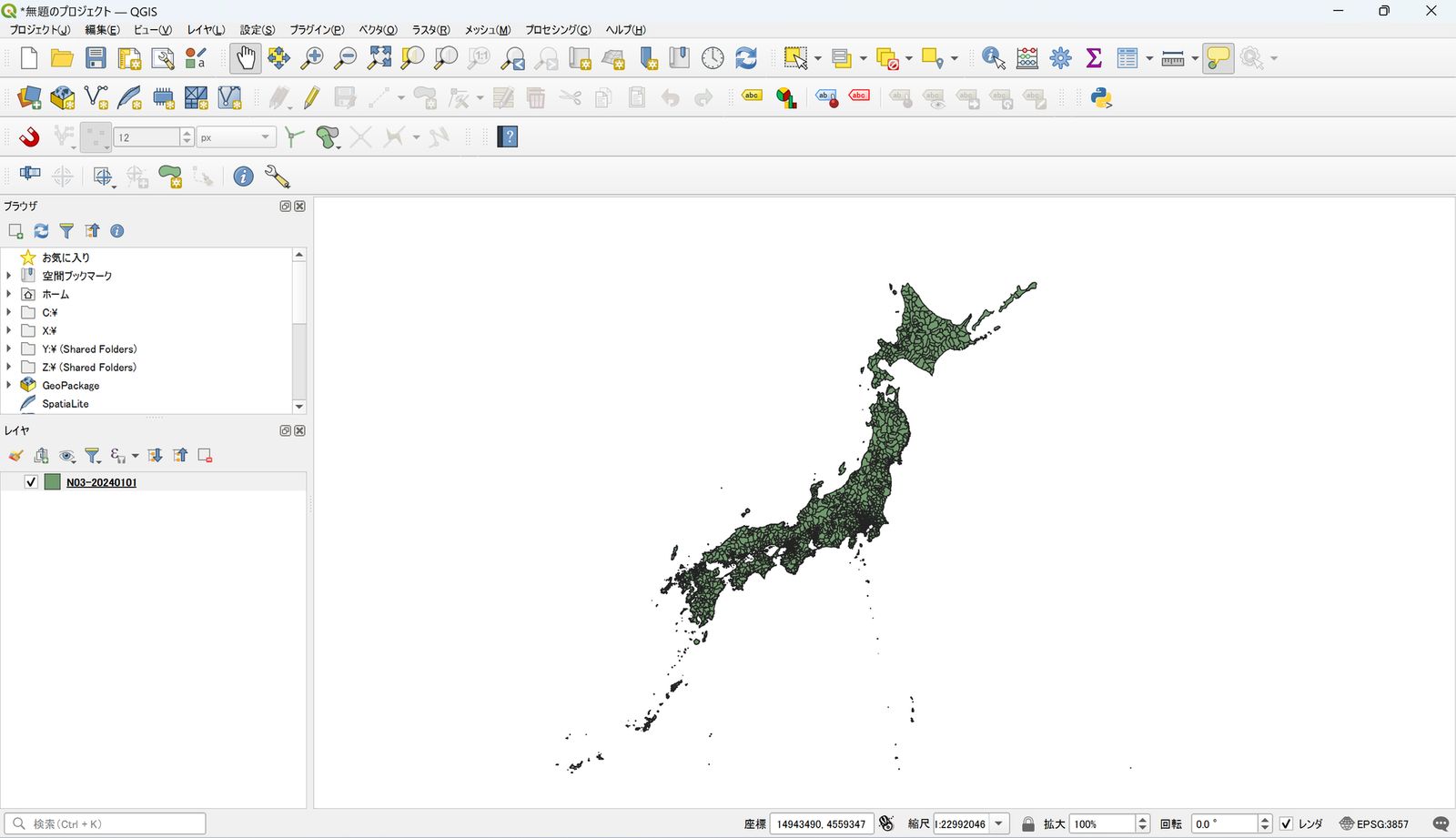Click the search locator input field
This screenshot has width=1456, height=838.
pos(106,824)
